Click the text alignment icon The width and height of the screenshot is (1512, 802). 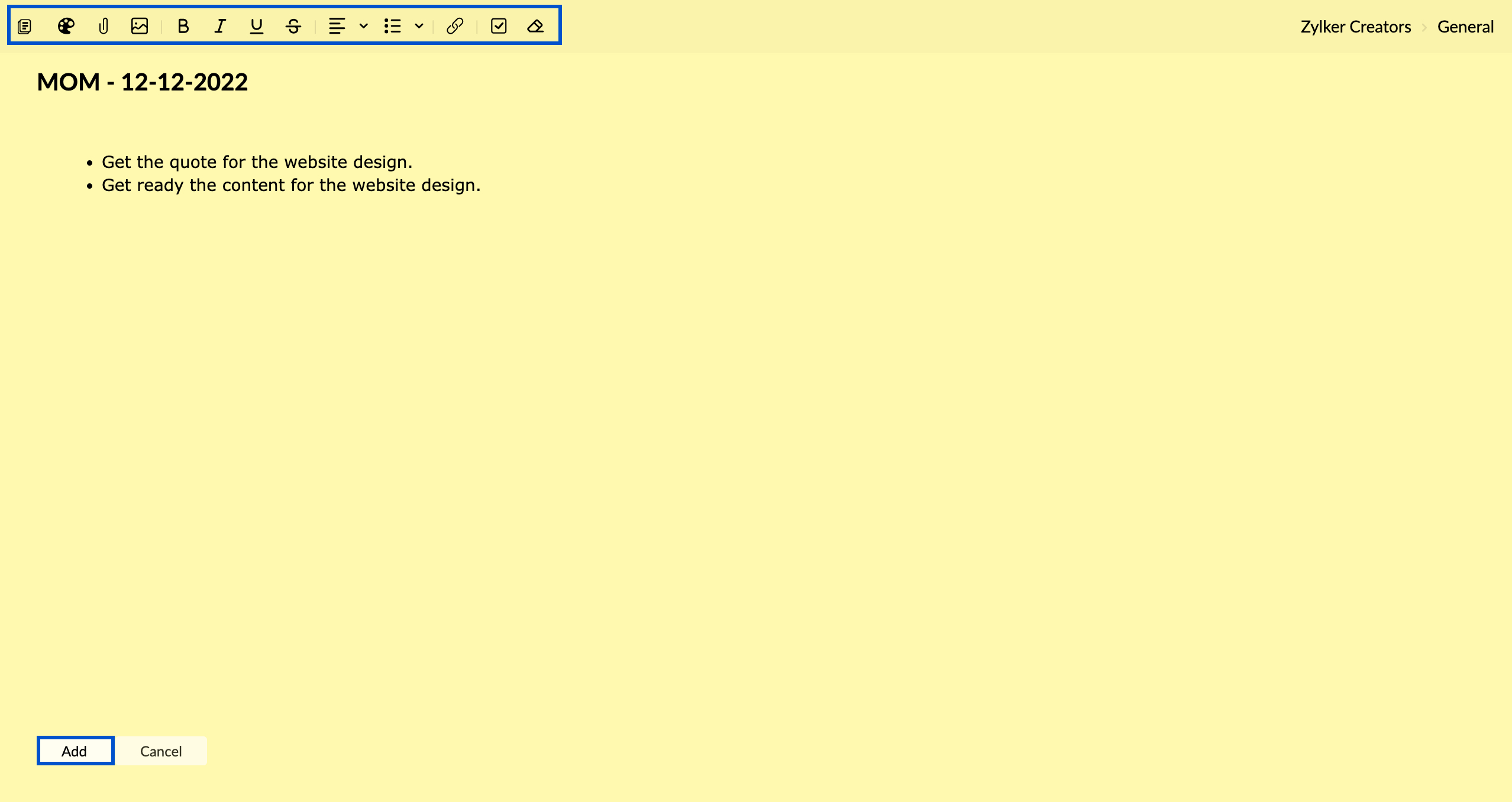click(x=337, y=26)
